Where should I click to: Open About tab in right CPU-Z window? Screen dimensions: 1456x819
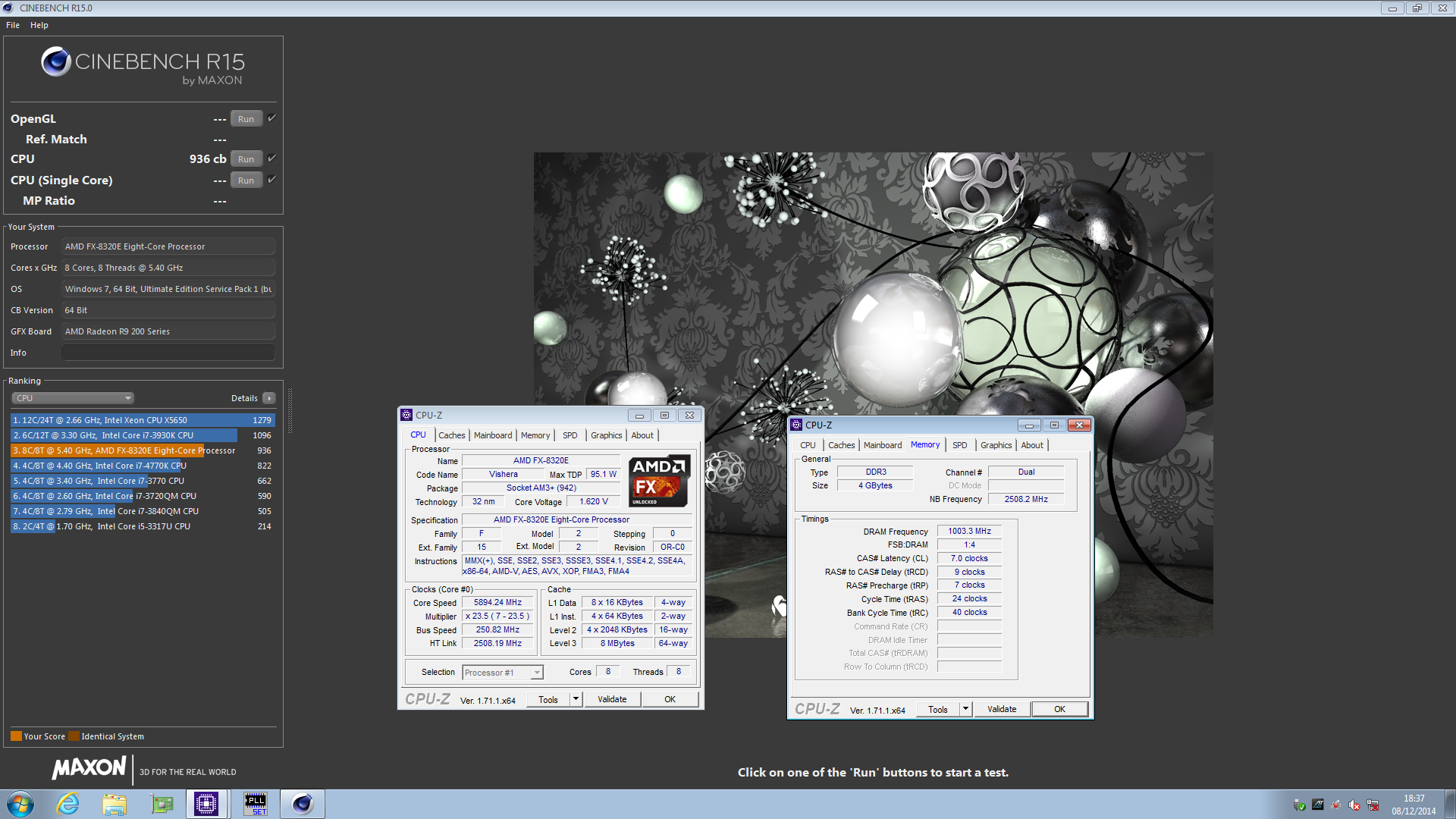1032,445
